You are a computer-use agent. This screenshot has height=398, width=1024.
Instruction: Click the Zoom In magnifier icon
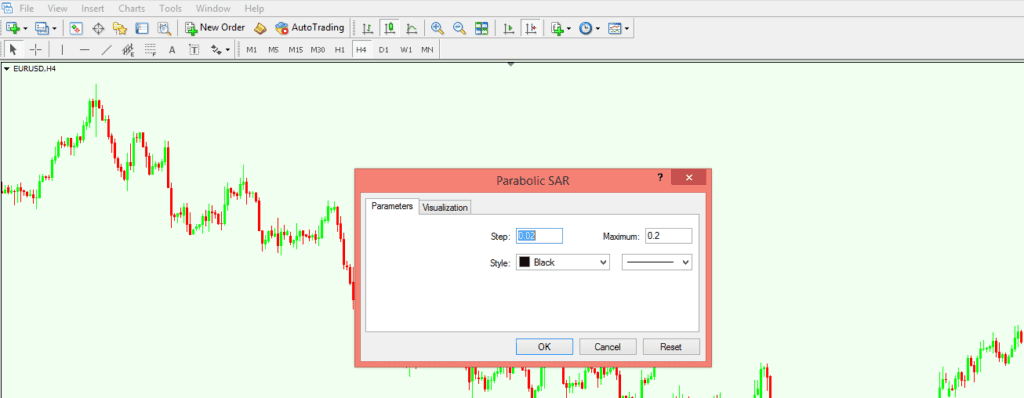(x=438, y=28)
